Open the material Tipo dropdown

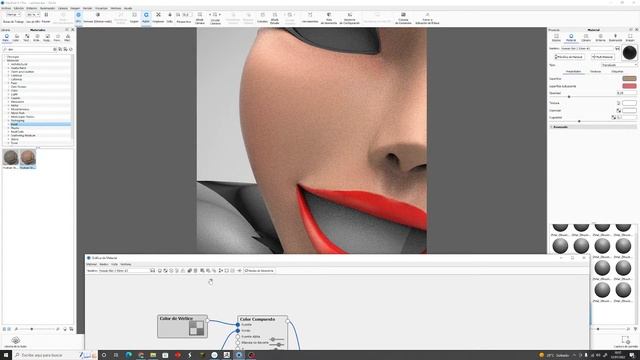coord(619,65)
